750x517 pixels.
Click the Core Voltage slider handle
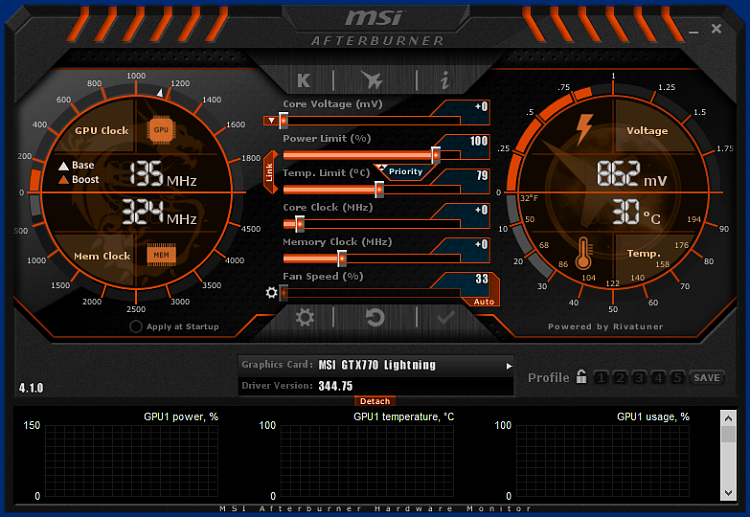284,121
